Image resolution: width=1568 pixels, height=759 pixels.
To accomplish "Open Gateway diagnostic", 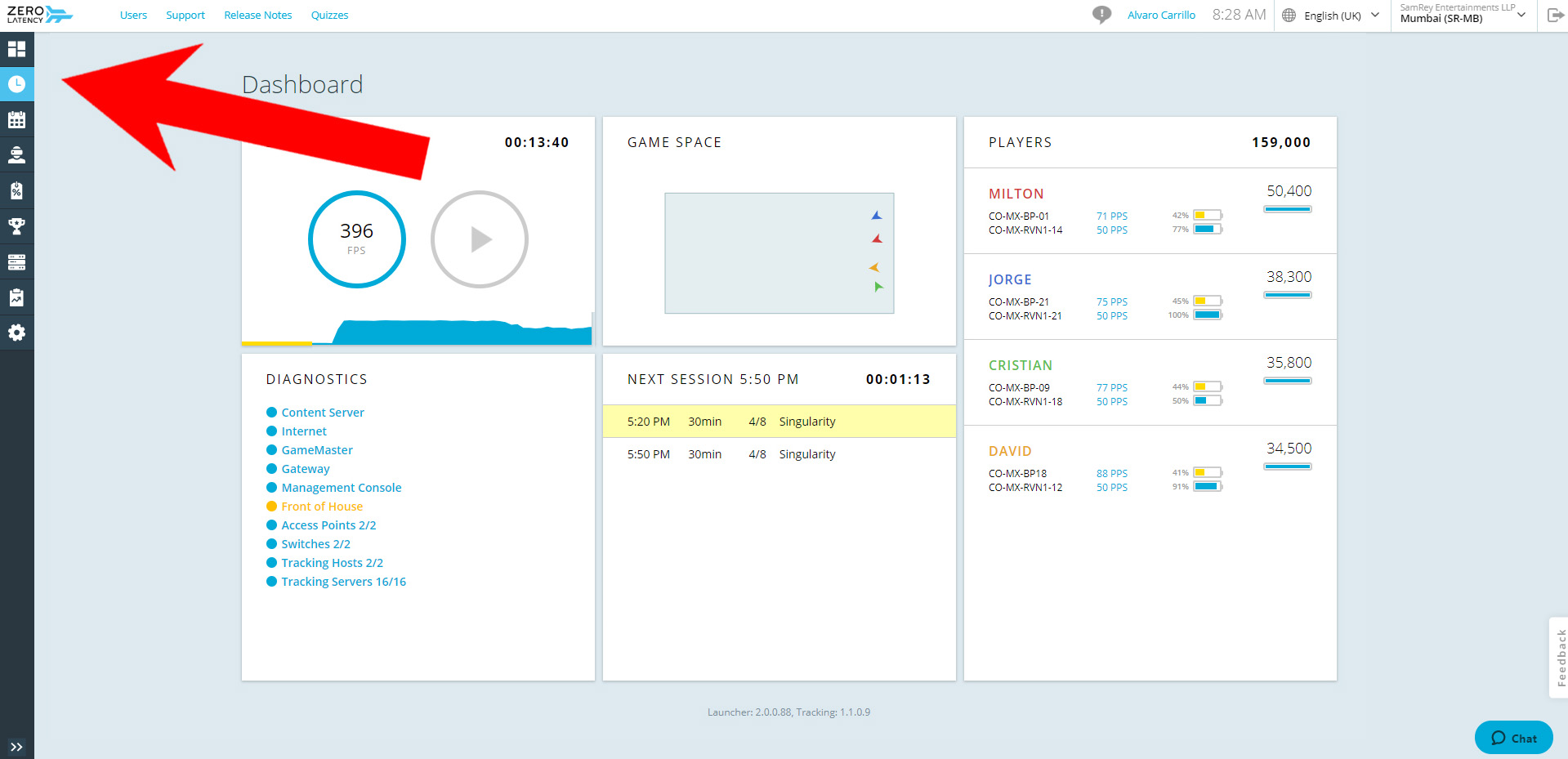I will pos(298,469).
